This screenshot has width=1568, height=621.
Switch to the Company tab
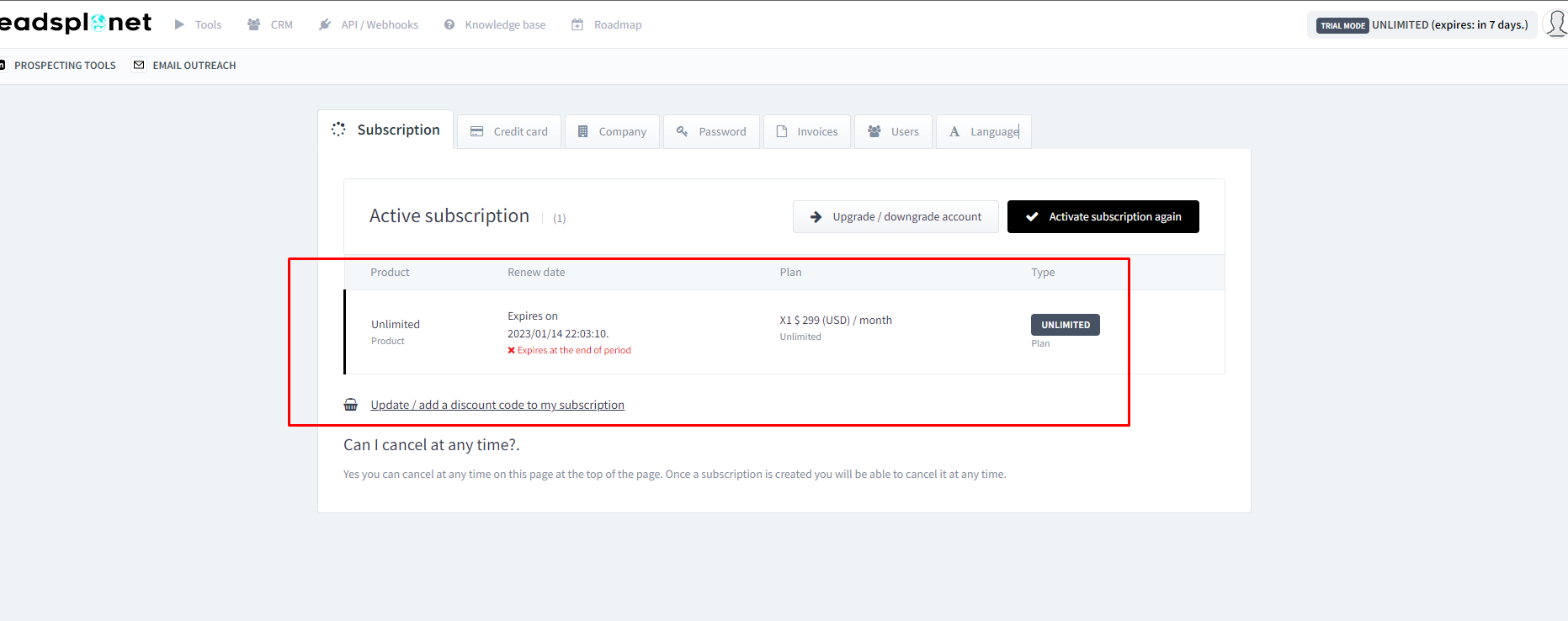click(612, 131)
